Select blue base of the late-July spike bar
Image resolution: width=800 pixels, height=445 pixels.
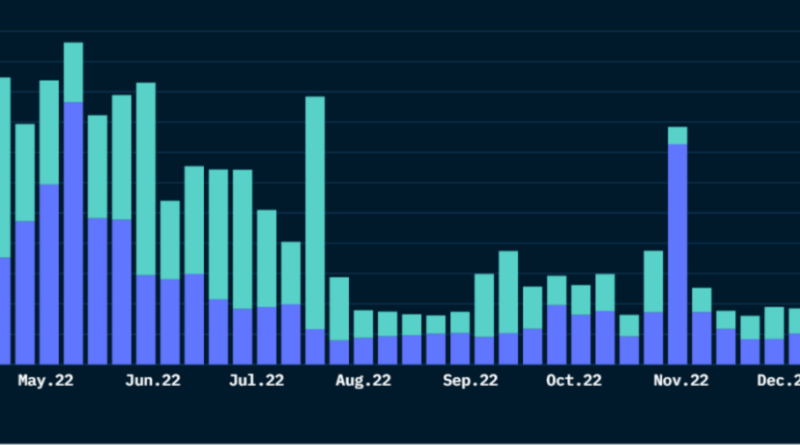click(x=314, y=346)
